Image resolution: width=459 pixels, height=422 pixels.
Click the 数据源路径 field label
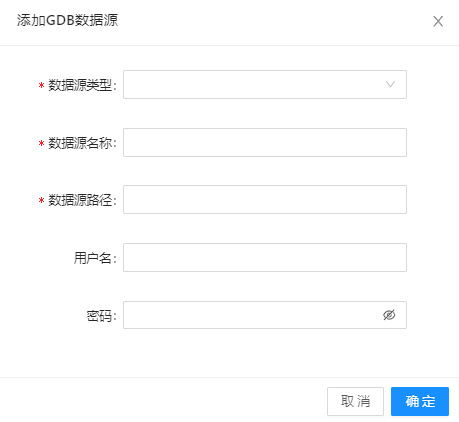[x=82, y=200]
